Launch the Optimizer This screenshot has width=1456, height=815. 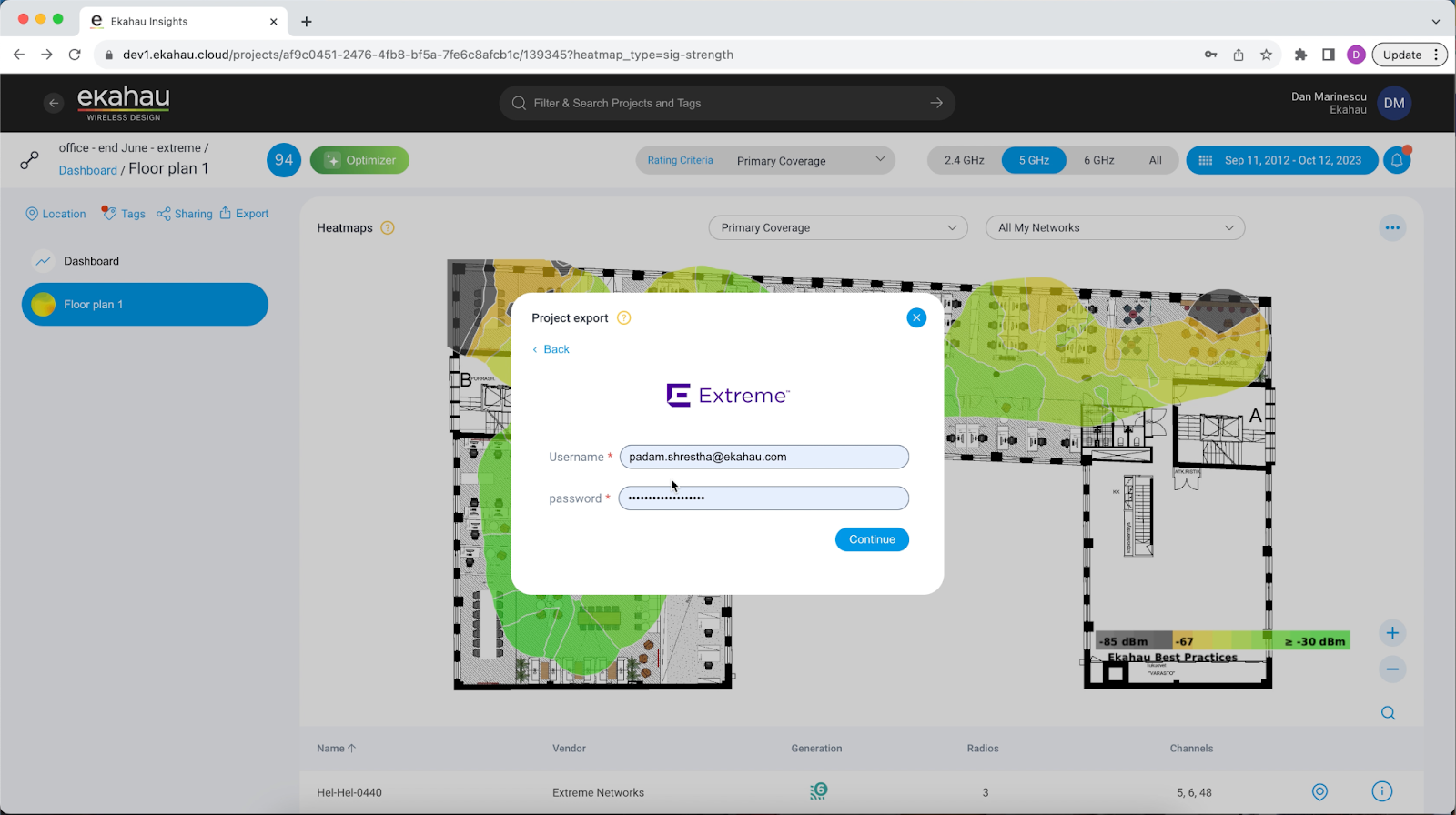point(359,160)
